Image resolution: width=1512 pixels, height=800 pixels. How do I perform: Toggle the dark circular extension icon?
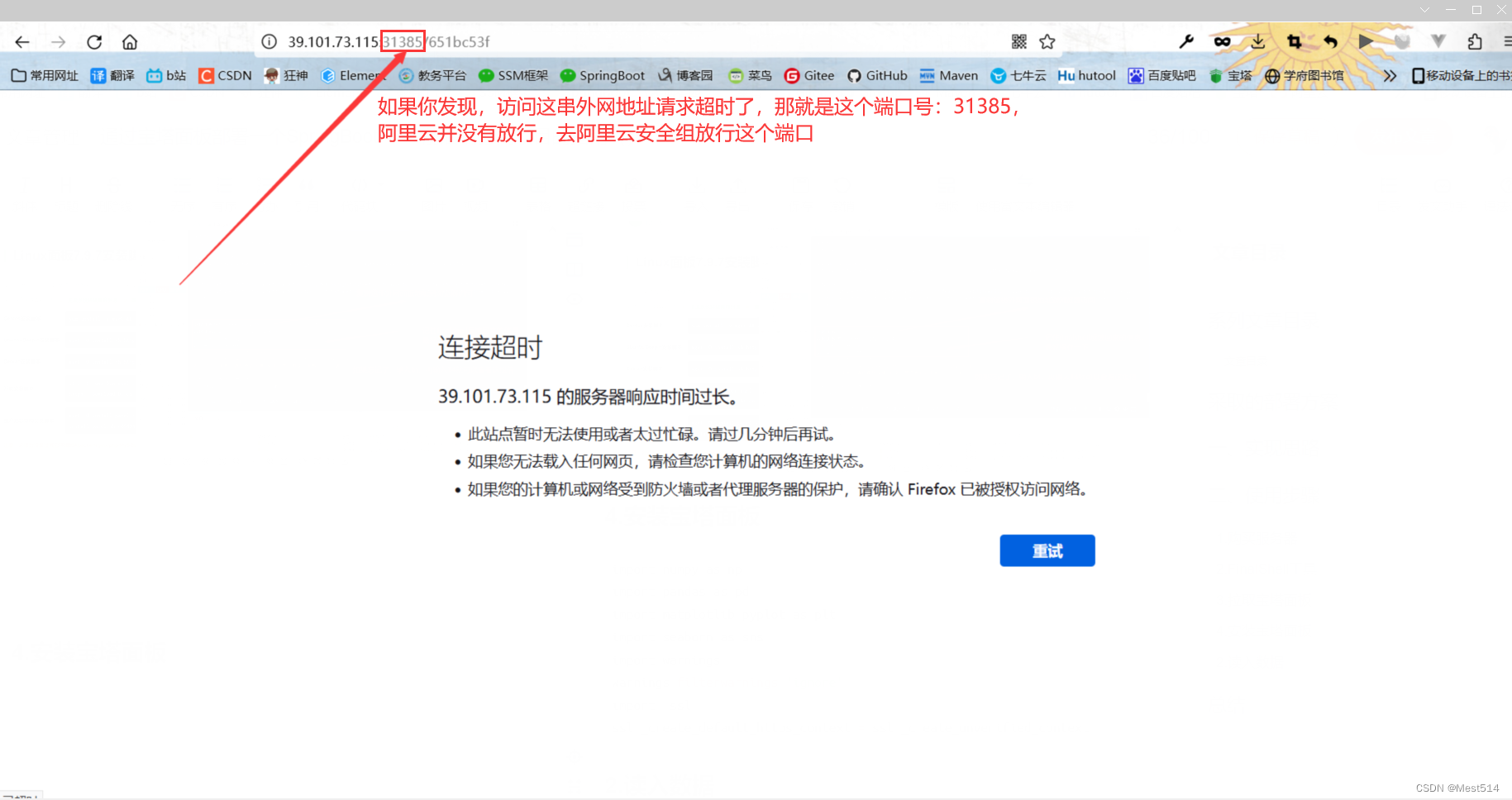coord(1402,40)
